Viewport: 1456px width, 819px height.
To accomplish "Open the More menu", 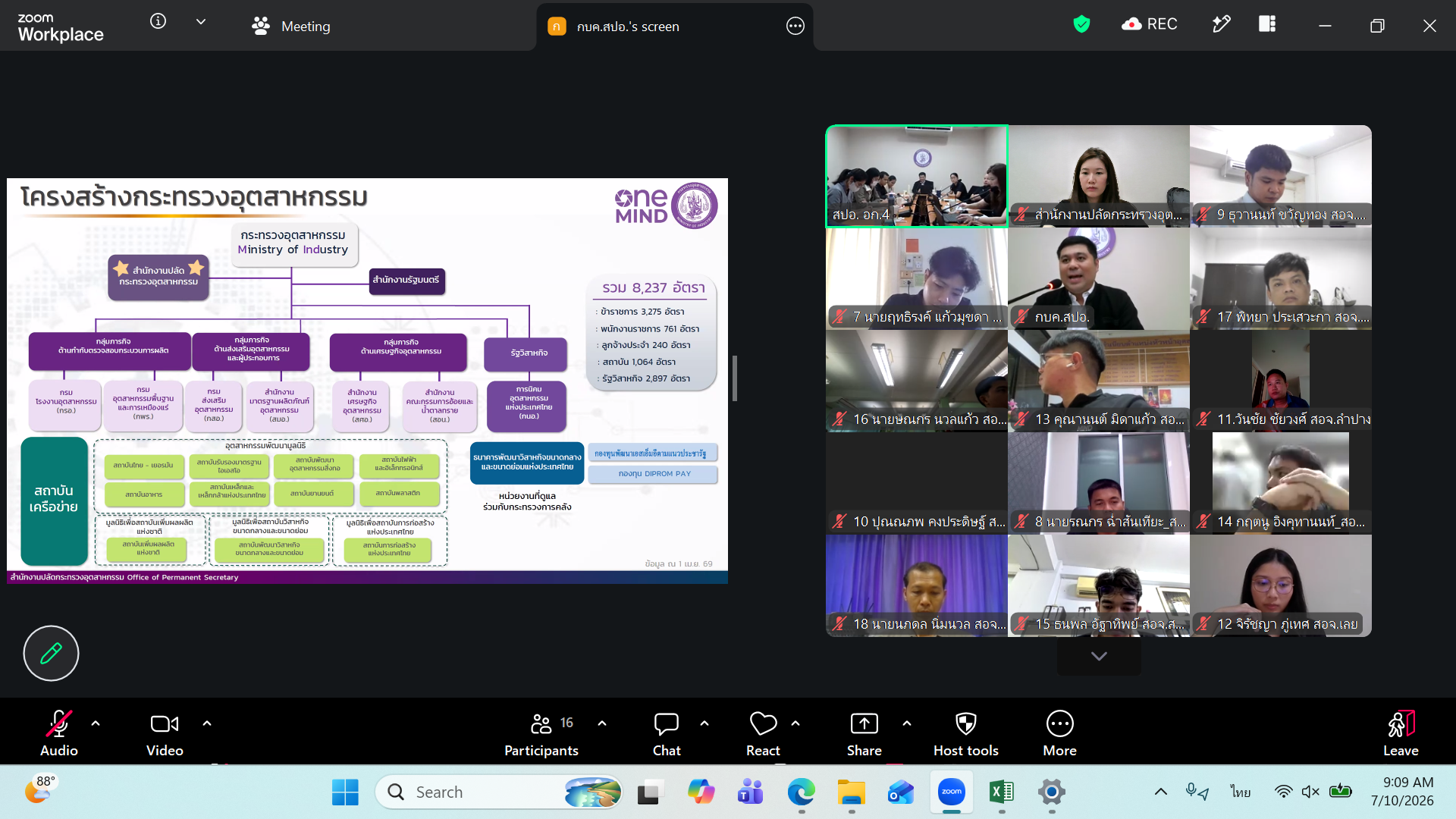I will tap(1060, 733).
